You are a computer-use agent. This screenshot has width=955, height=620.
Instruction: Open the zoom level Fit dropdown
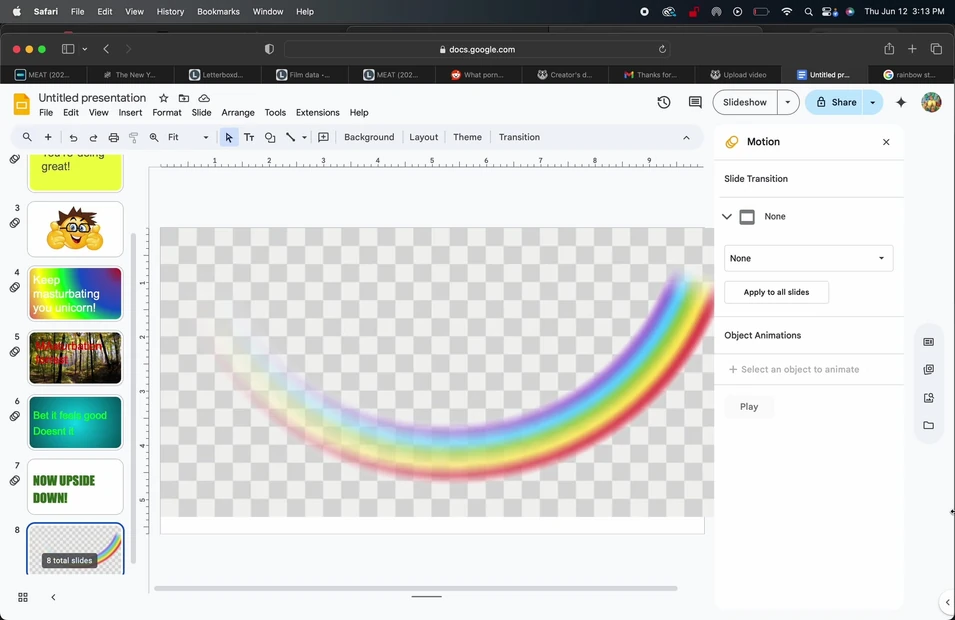click(188, 138)
